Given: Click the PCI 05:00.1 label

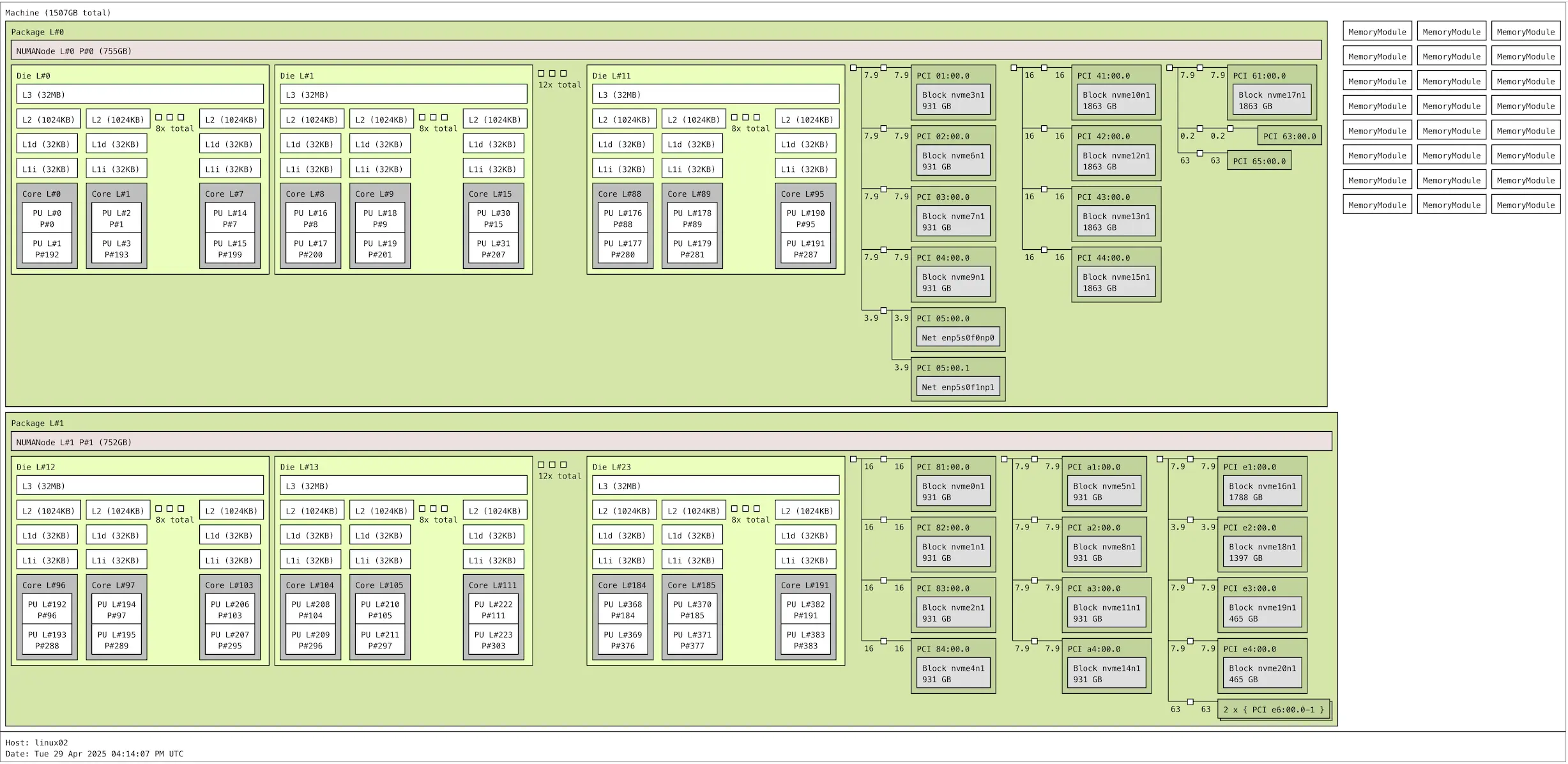Looking at the screenshot, I should pos(943,368).
